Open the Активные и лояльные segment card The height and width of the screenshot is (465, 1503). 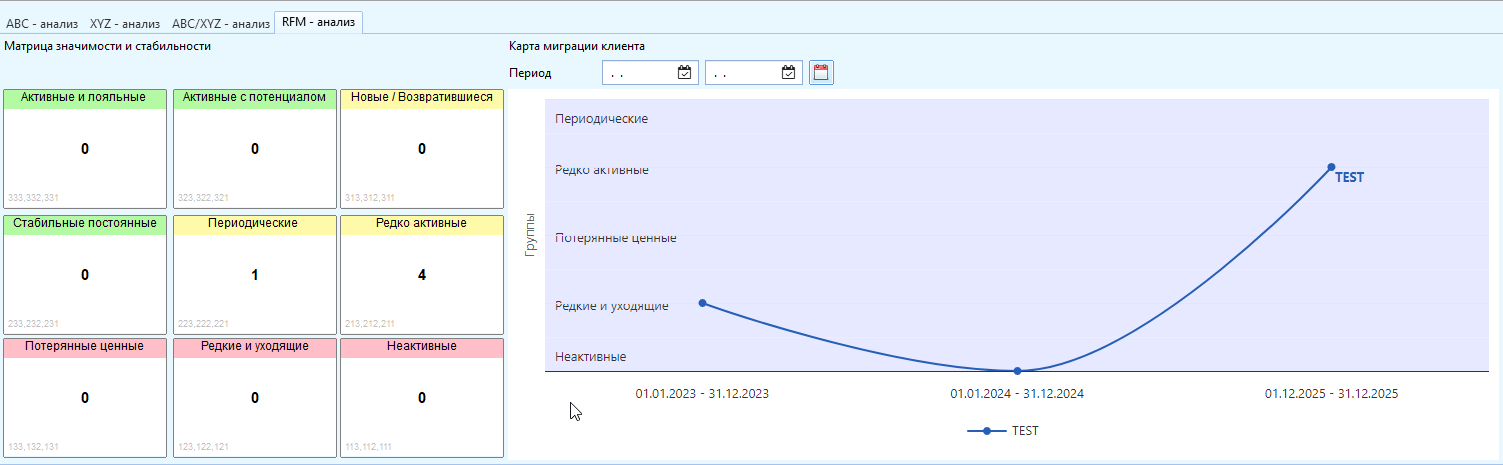click(85, 148)
